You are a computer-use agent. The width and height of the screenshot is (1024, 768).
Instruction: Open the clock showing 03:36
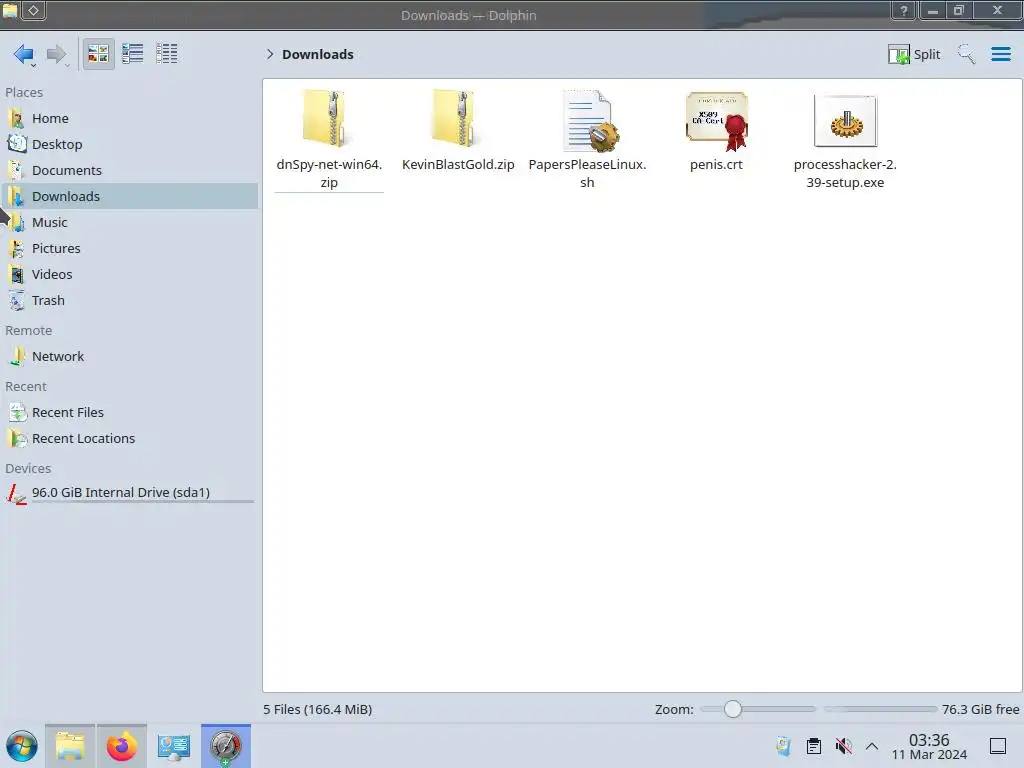point(929,746)
